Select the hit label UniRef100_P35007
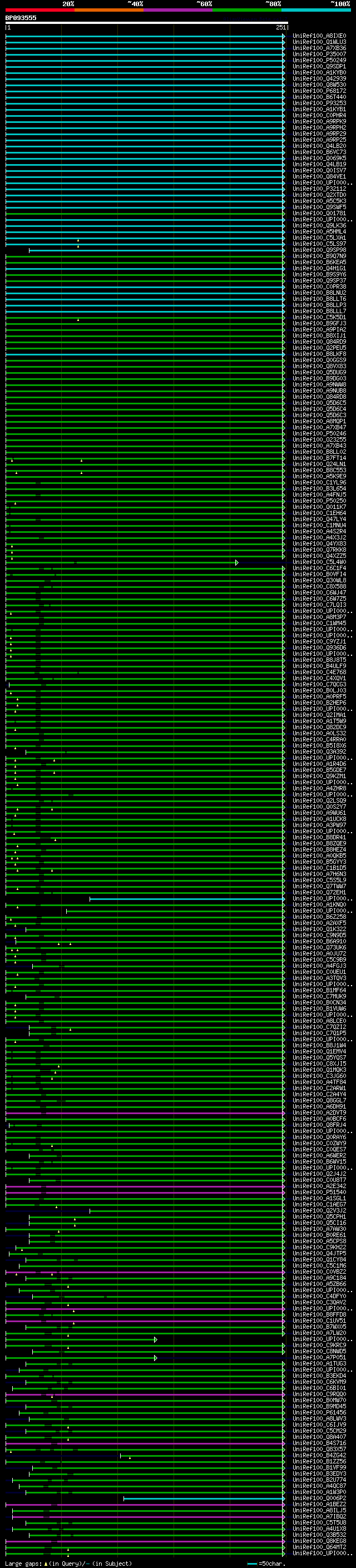The height and width of the screenshot is (1568, 356). pos(319,54)
